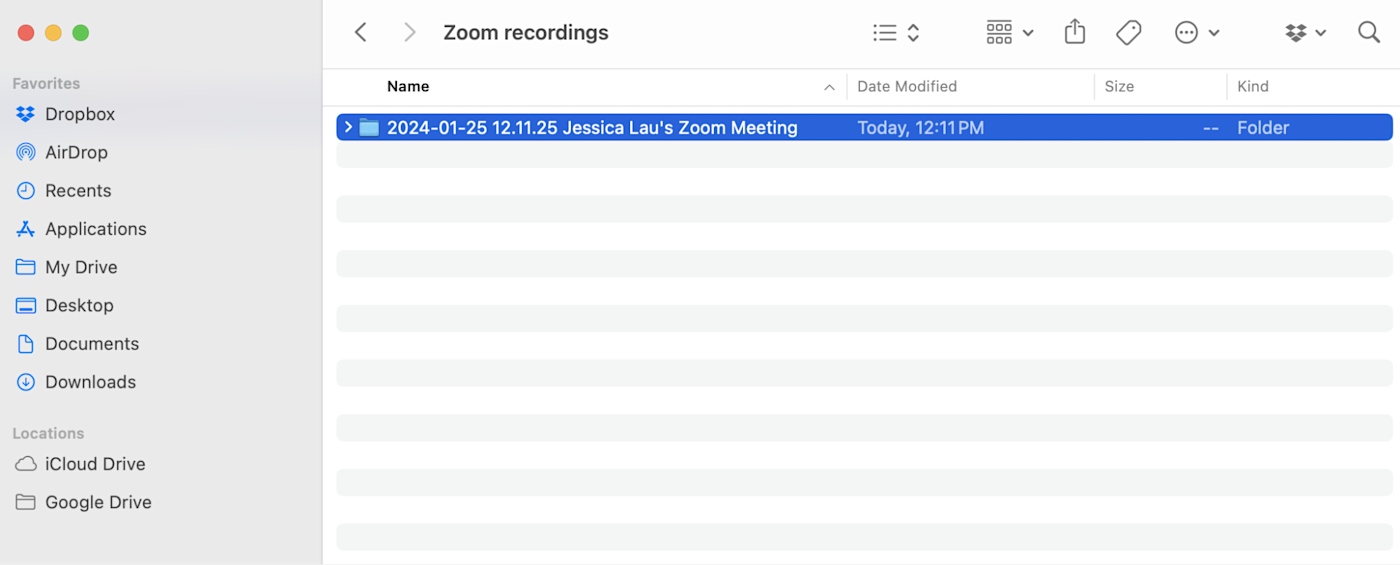Viewport: 1400px width, 565px height.
Task: Sort by the Size column header
Action: pos(1119,86)
